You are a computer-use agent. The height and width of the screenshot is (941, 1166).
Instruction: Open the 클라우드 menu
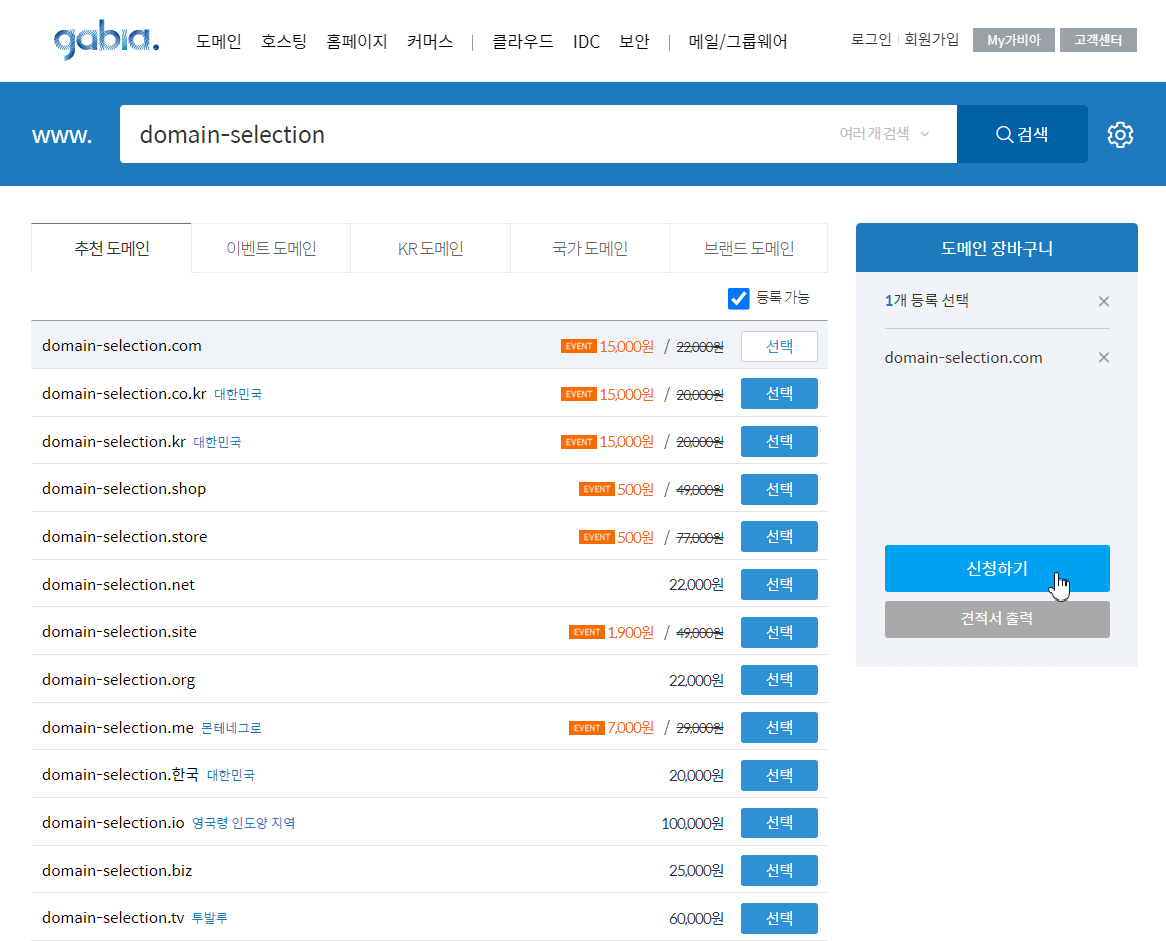pyautogui.click(x=523, y=42)
